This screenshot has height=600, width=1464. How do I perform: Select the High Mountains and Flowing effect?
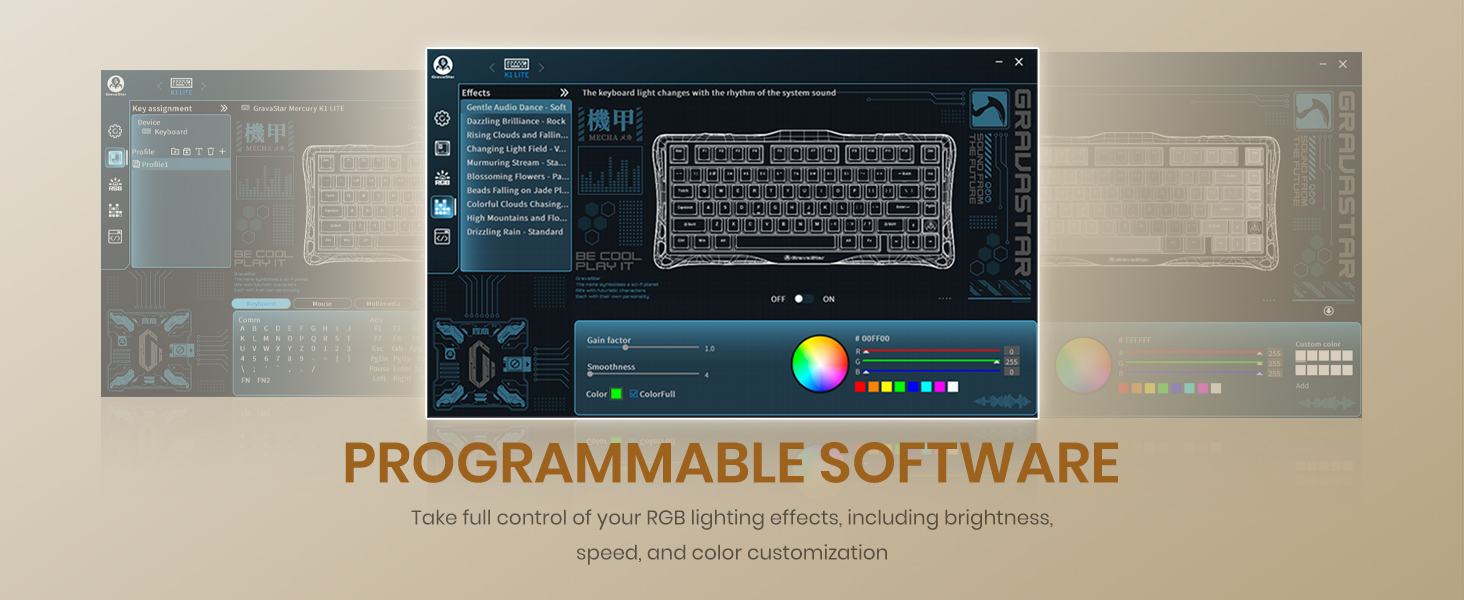516,218
